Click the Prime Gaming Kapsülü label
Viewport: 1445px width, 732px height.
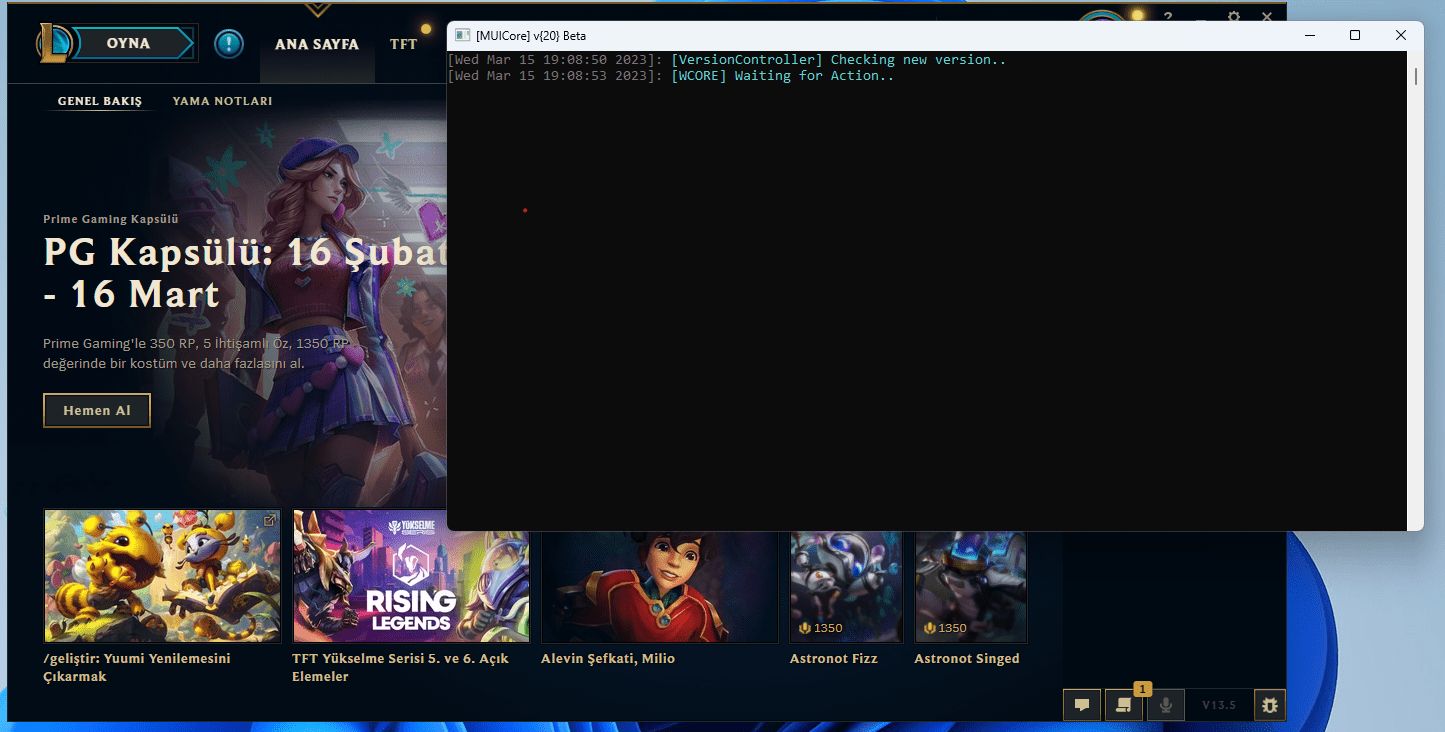[x=111, y=218]
